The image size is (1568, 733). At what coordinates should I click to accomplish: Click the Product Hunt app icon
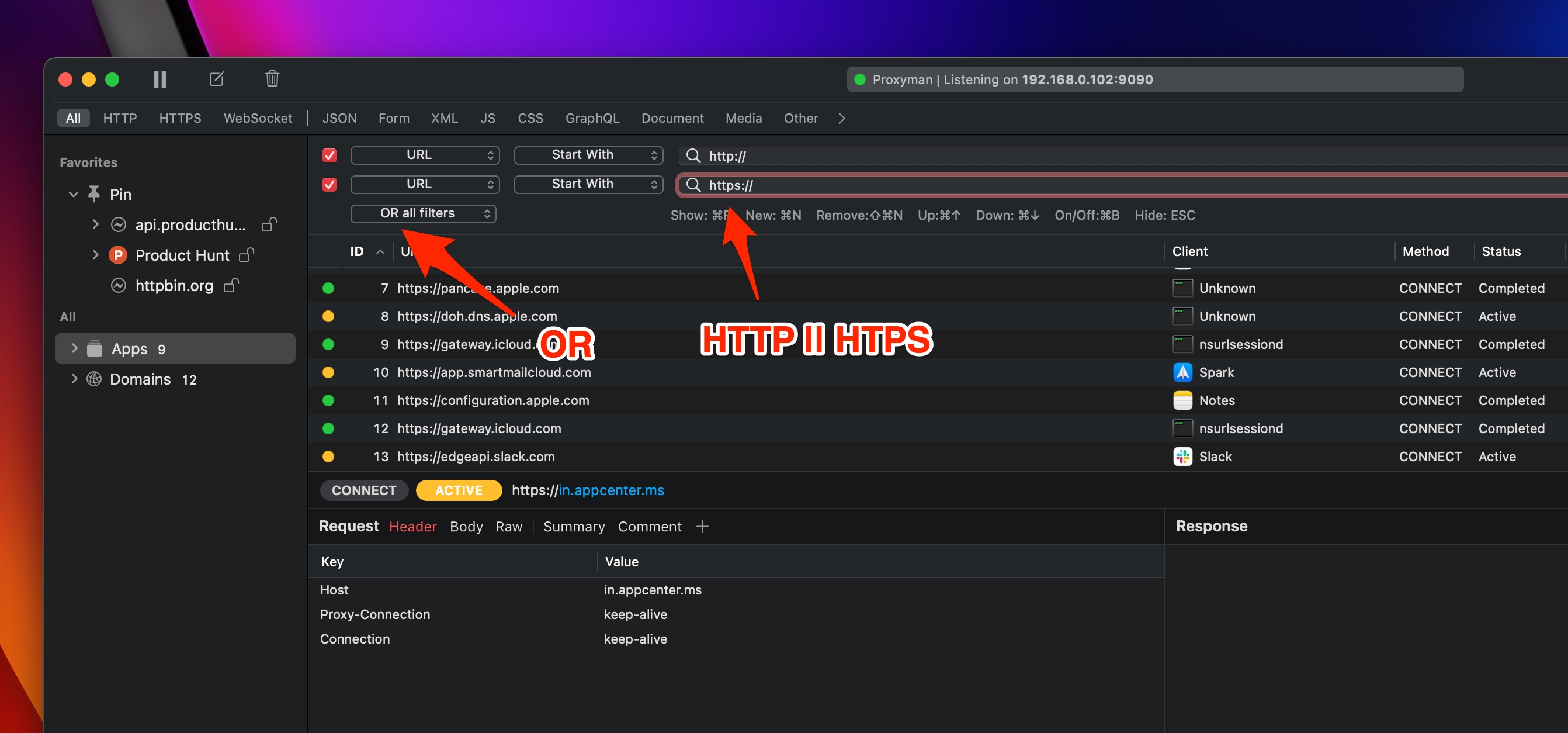(x=118, y=254)
